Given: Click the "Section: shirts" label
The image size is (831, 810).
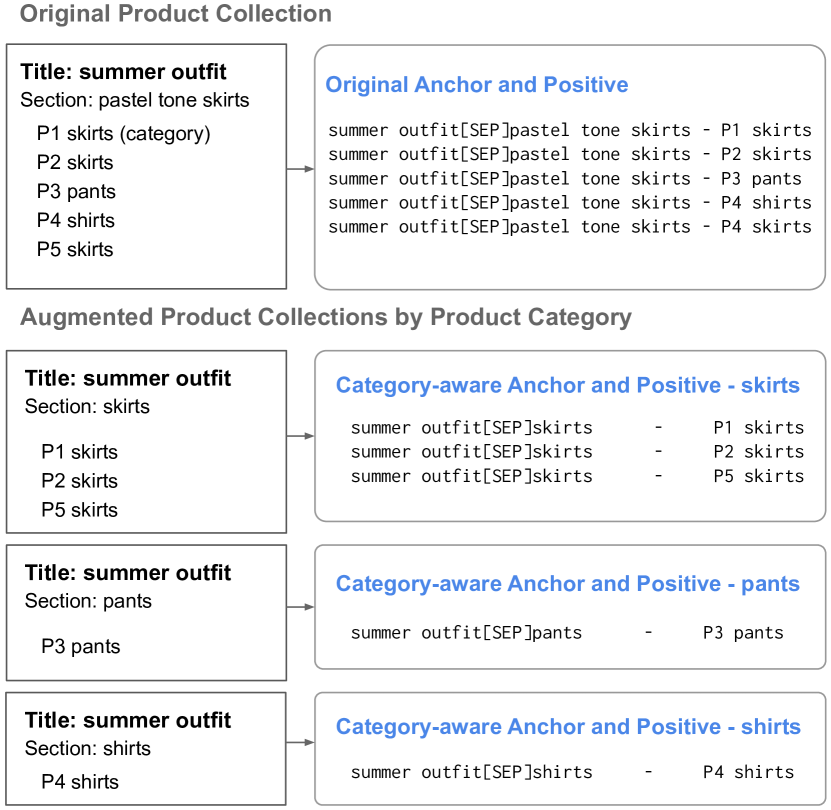Looking at the screenshot, I should click(x=88, y=748).
